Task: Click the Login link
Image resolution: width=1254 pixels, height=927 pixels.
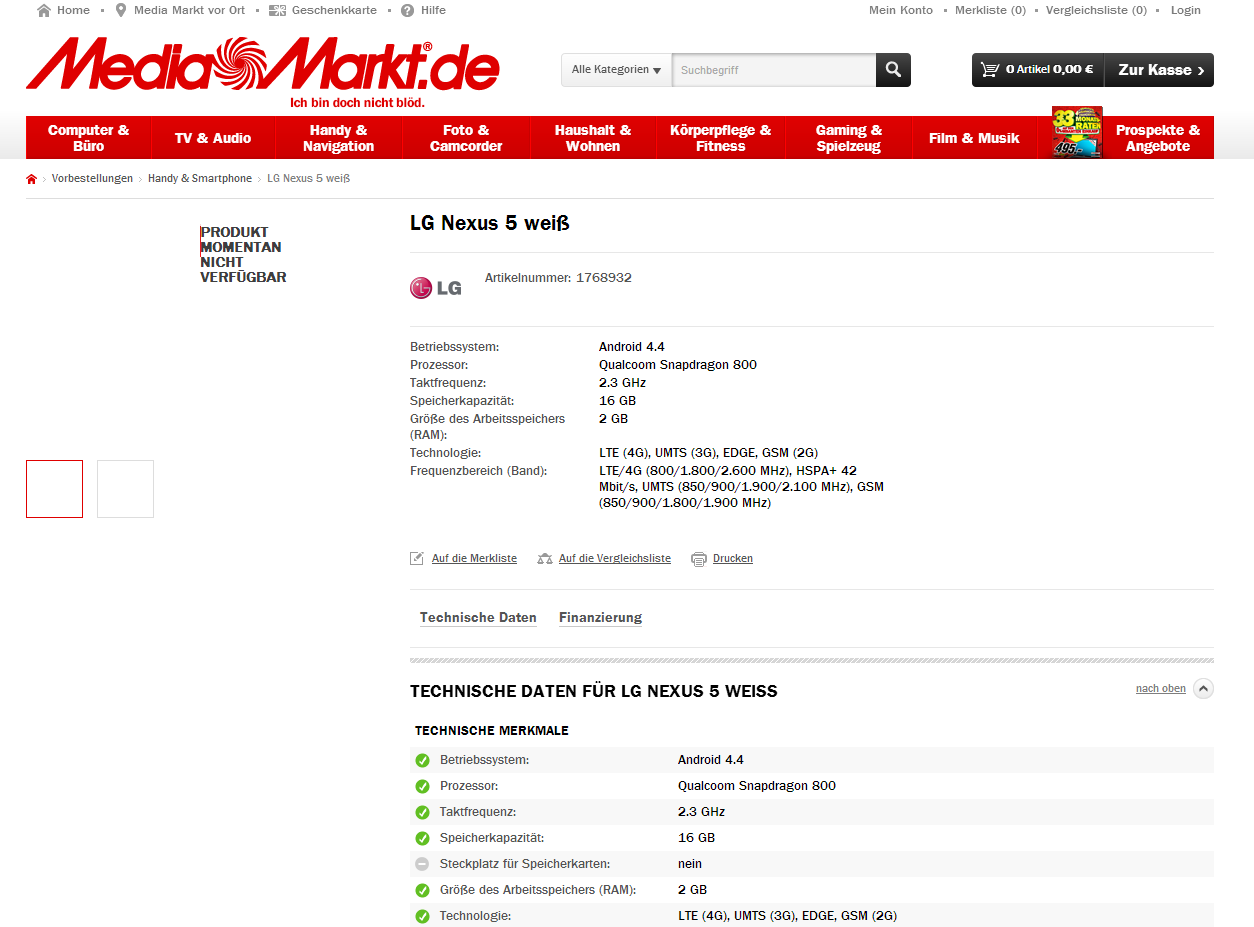Action: point(1186,10)
